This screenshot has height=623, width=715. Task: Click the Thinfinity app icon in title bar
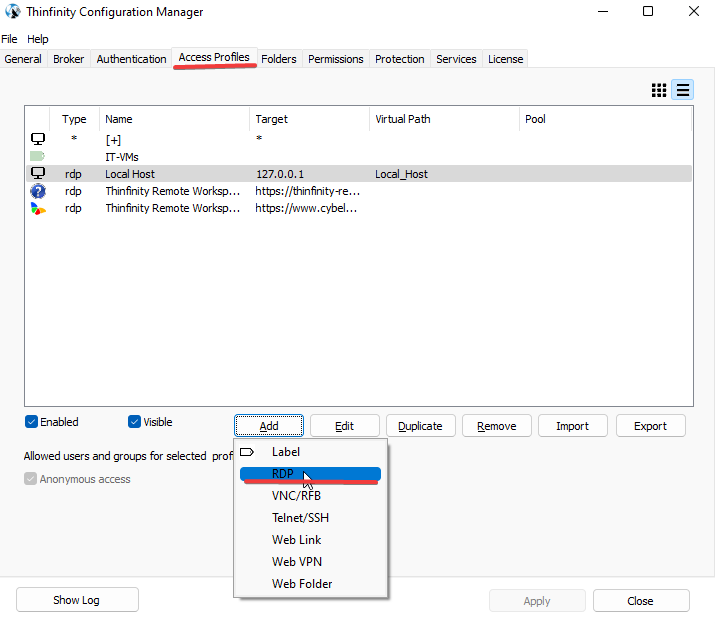(x=13, y=11)
